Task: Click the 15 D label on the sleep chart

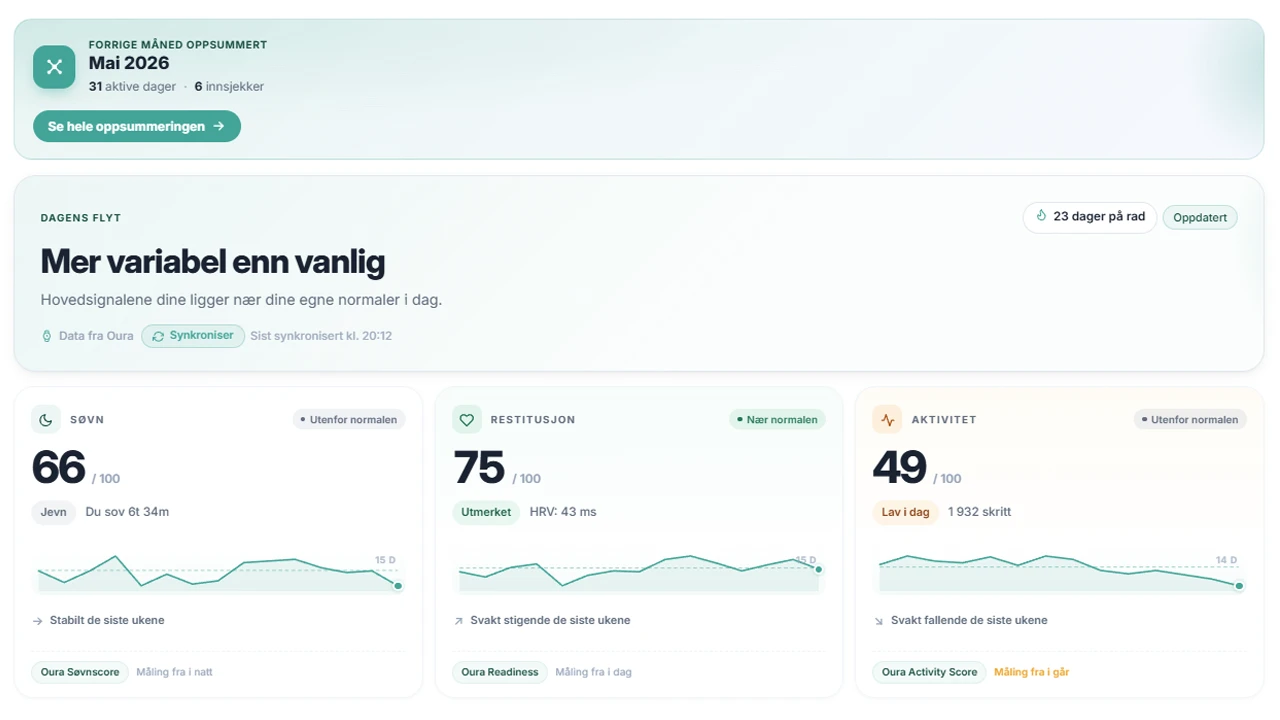Action: [x=385, y=560]
